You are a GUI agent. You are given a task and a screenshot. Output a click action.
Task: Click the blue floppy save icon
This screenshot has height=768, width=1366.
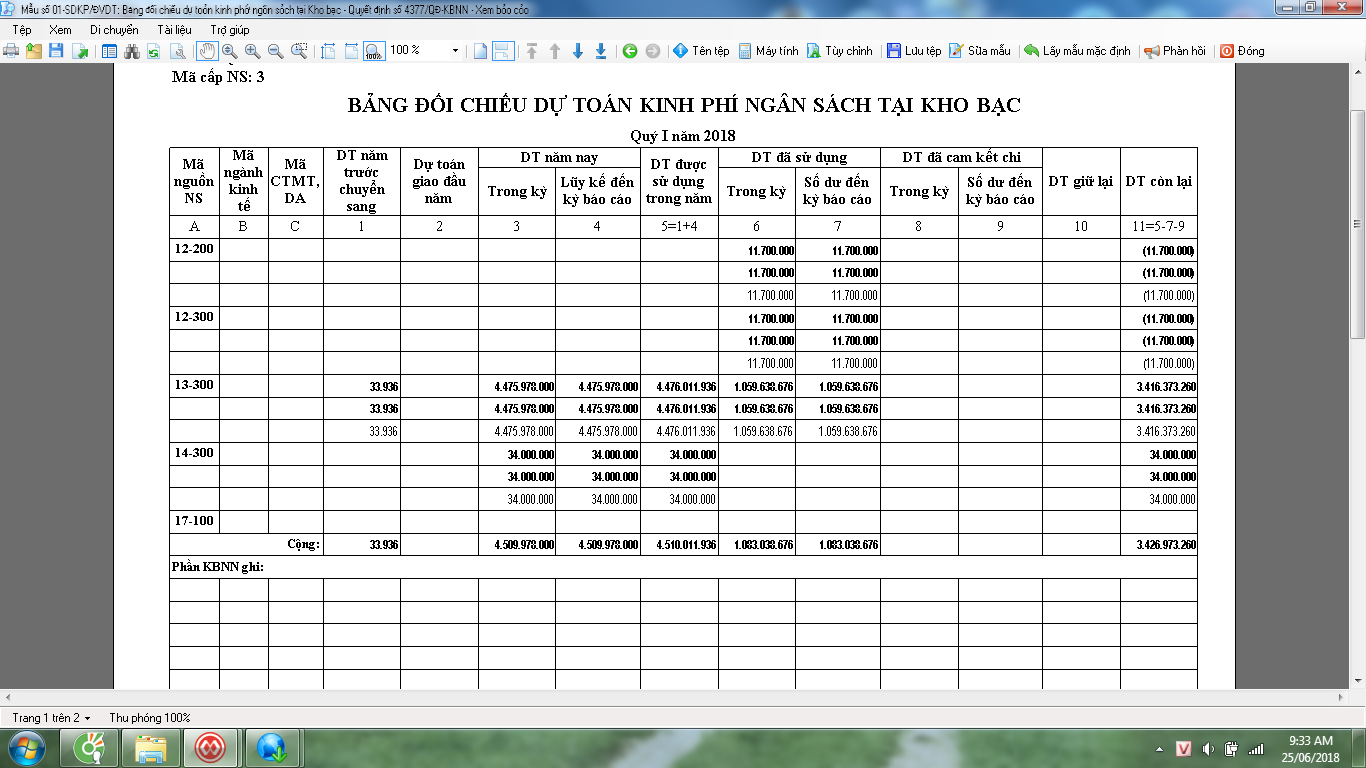56,51
